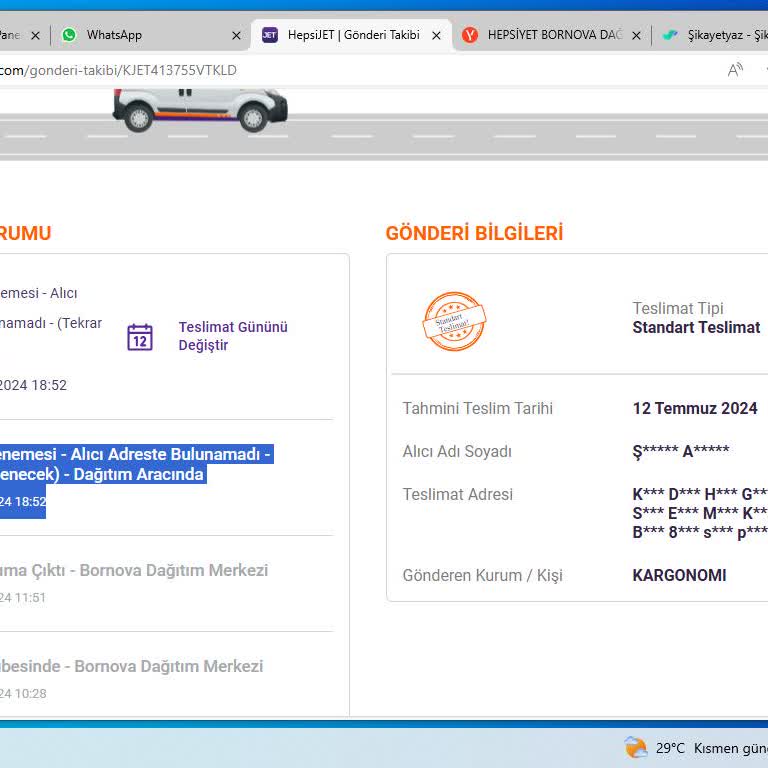Click the weather icon in taskbar
The width and height of the screenshot is (768, 768).
click(635, 747)
